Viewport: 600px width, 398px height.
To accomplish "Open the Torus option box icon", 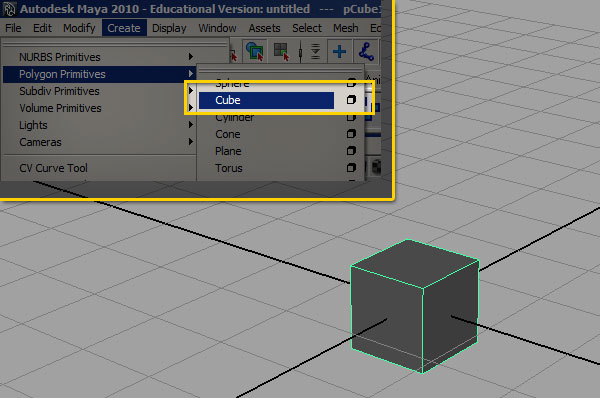I will coord(351,168).
